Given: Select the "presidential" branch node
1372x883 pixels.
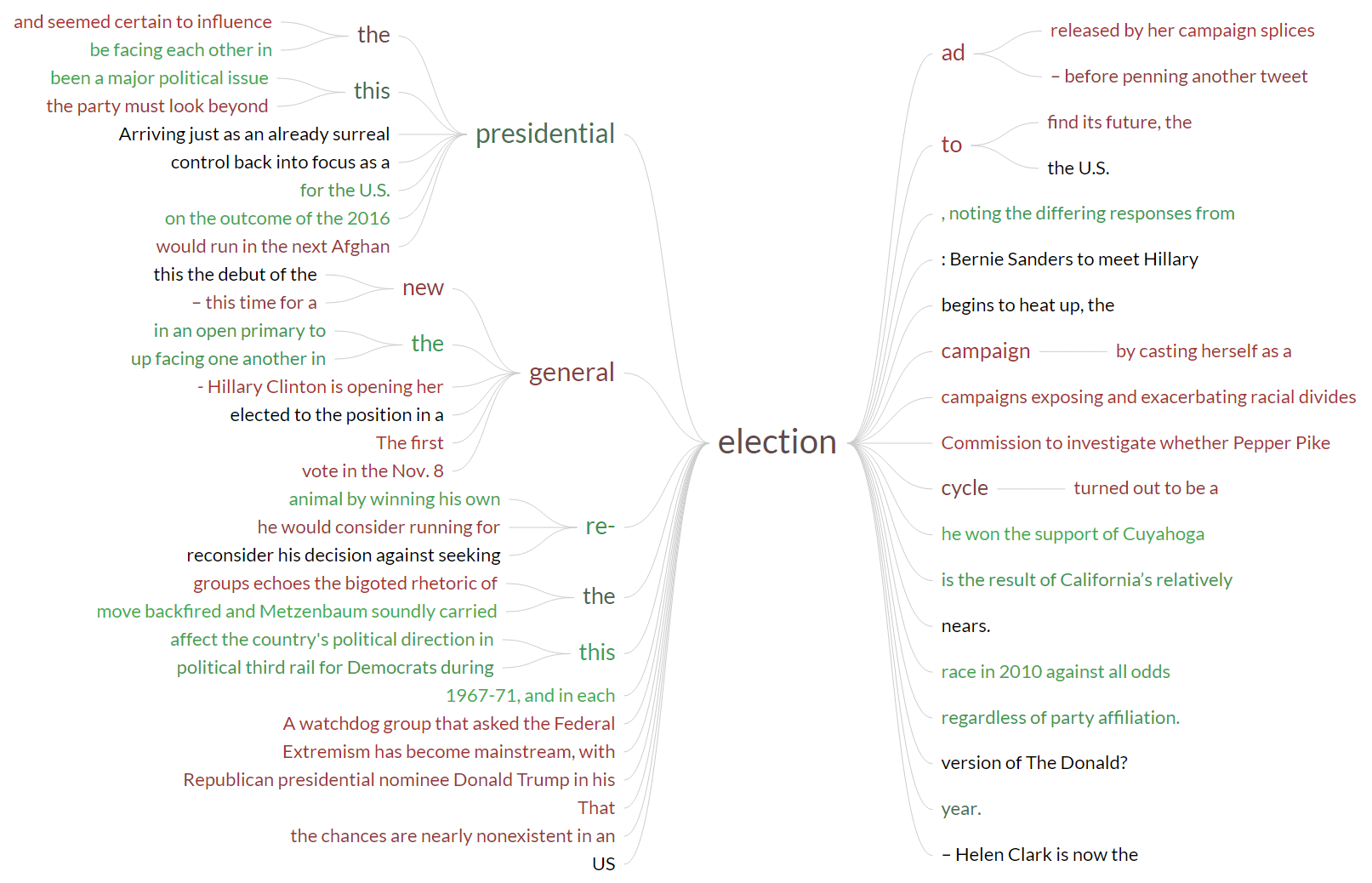Looking at the screenshot, I should pos(544,134).
